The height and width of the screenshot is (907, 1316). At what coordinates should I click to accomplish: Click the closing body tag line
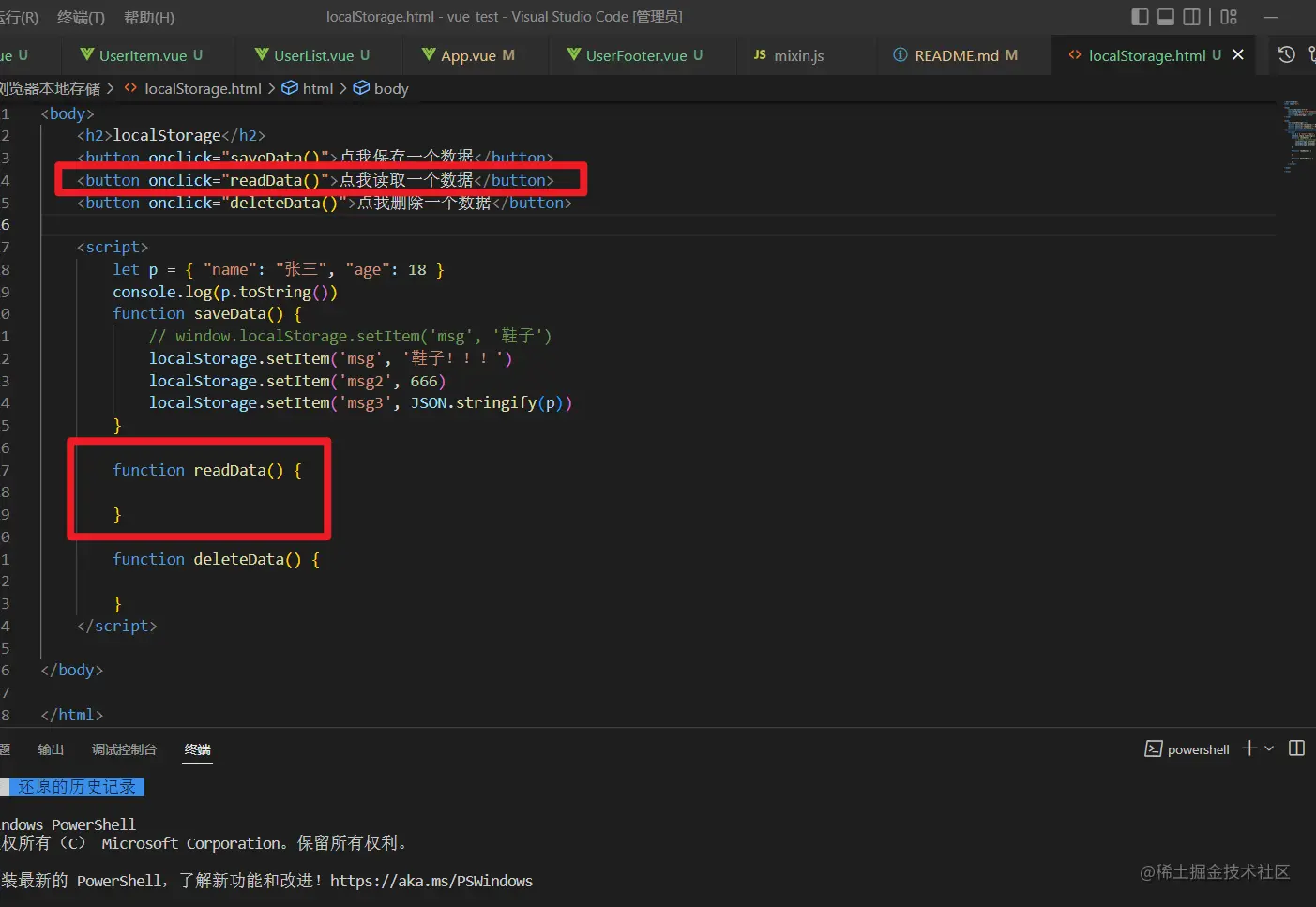pyautogui.click(x=72, y=670)
